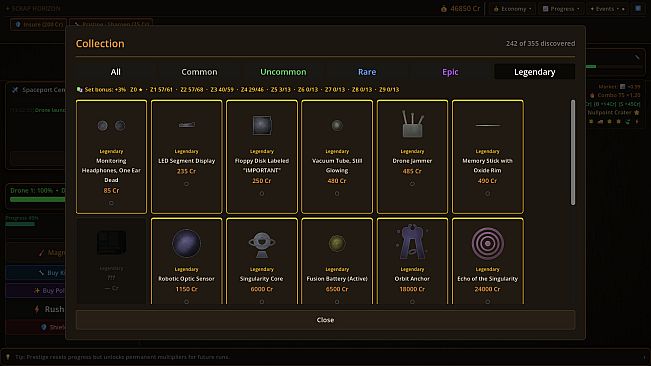Click the Set bonus icon
651x366 pixels.
click(80, 90)
